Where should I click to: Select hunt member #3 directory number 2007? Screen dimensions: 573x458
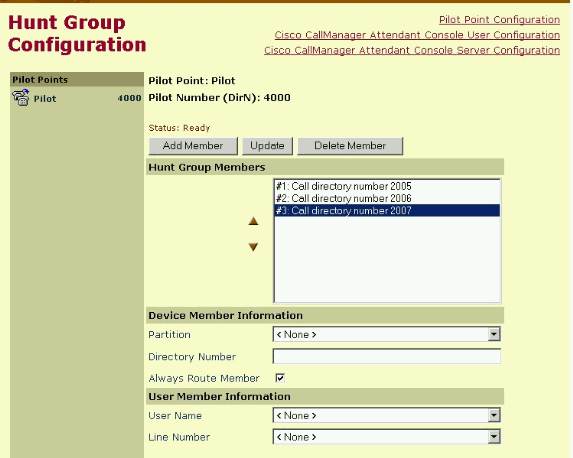(x=387, y=211)
